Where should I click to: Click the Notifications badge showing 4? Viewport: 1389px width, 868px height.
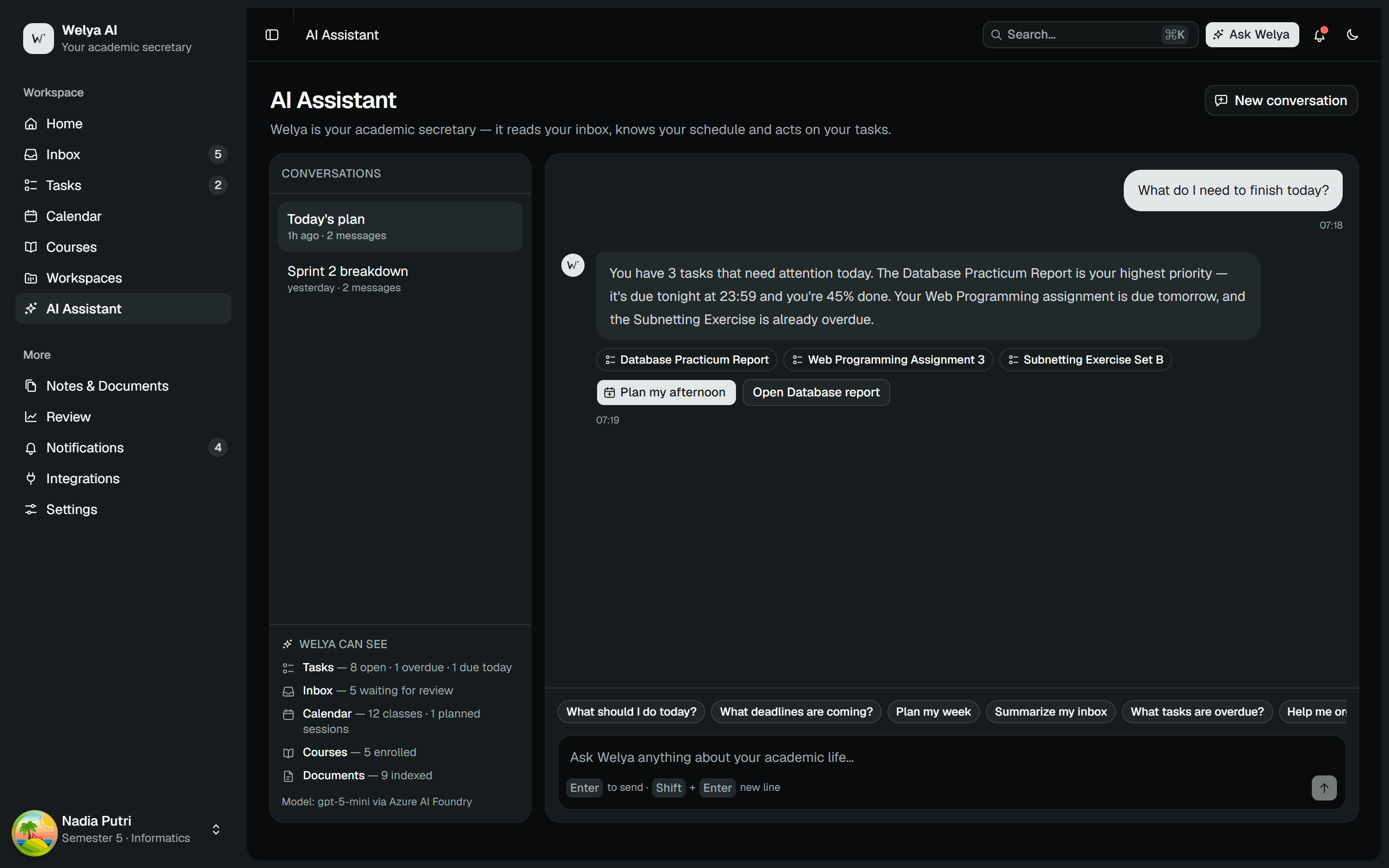(218, 448)
